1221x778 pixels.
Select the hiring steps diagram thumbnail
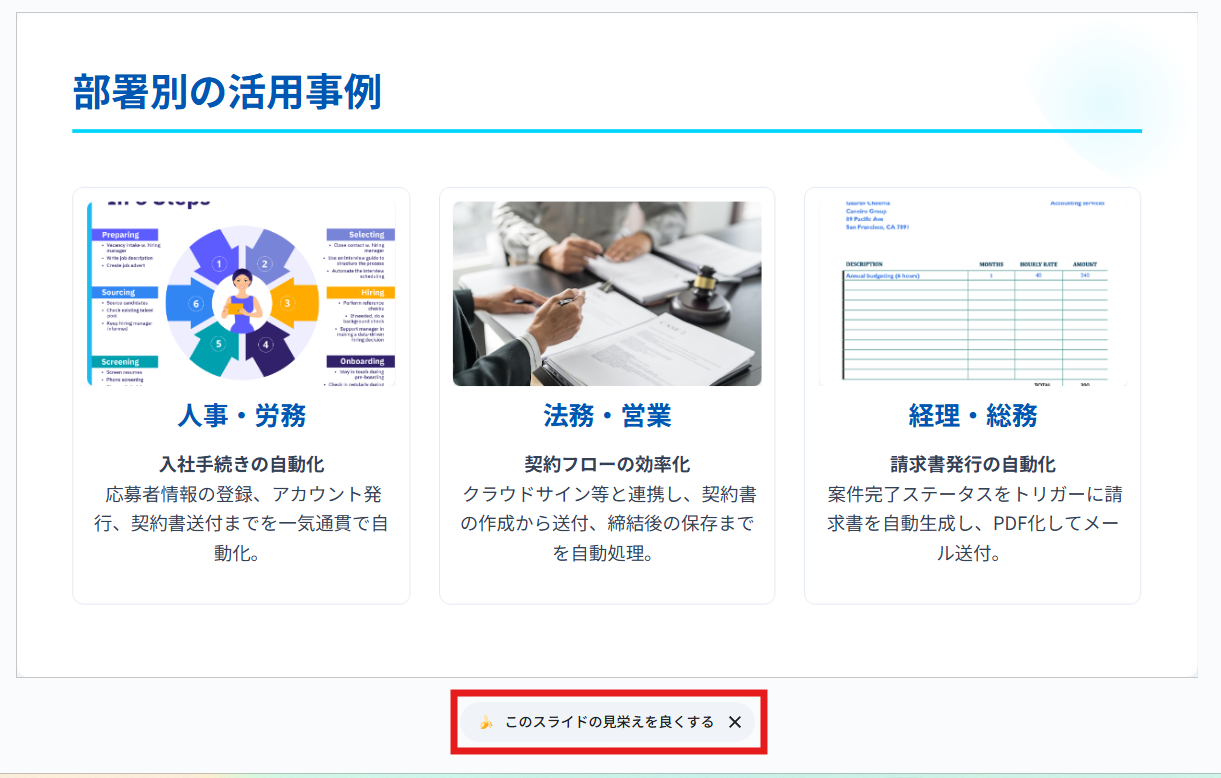click(242, 294)
